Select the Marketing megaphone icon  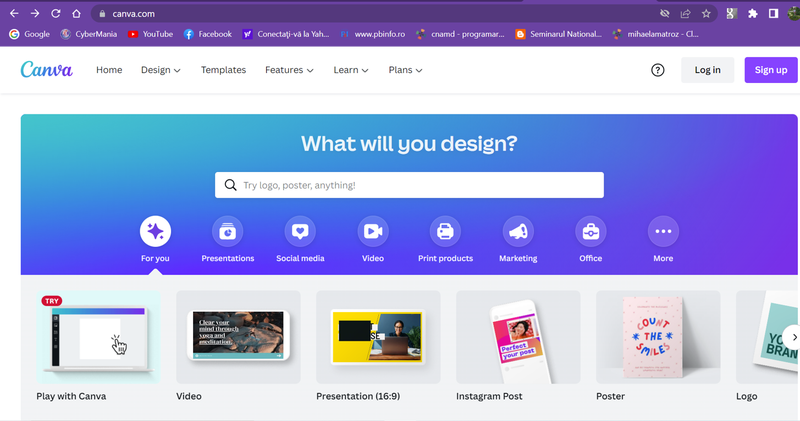(x=518, y=231)
